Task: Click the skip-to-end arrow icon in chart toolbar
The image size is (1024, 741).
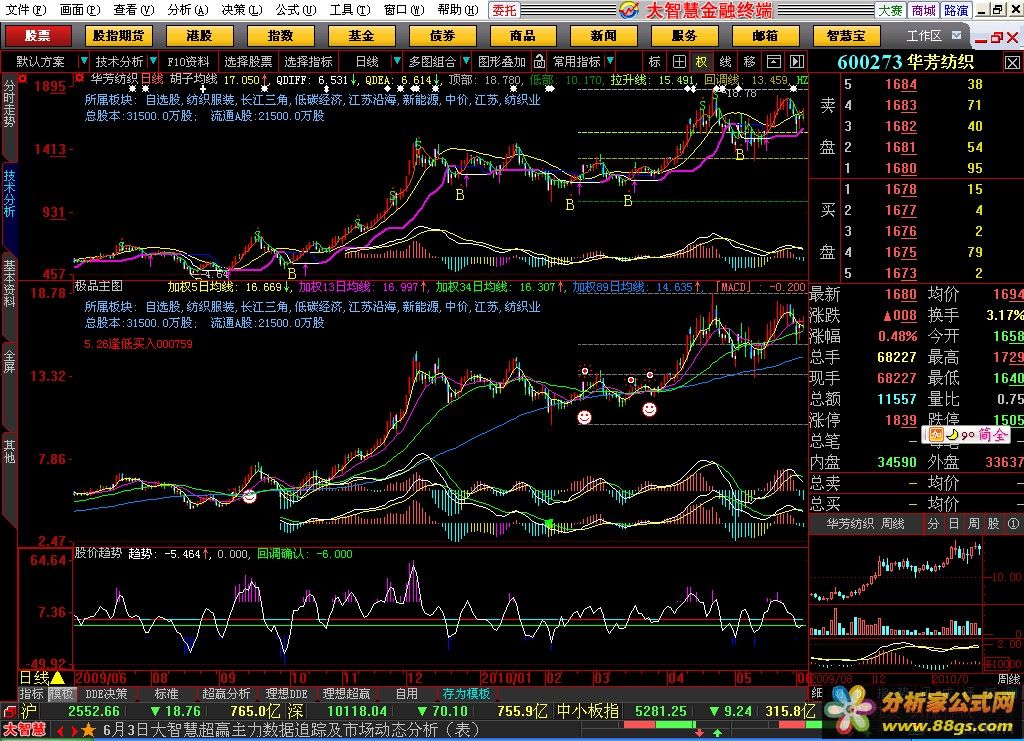Action: (x=797, y=61)
